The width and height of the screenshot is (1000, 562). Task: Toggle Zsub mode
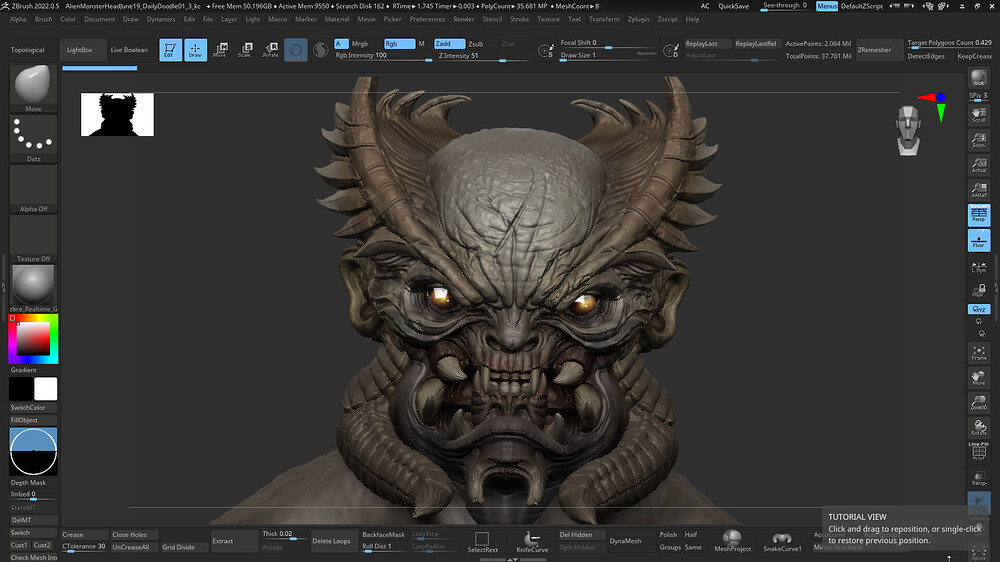click(476, 44)
